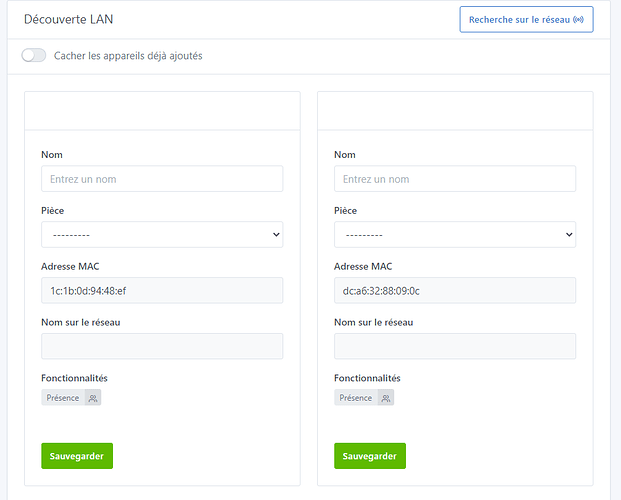Image resolution: width=621 pixels, height=500 pixels.
Task: Toggle 'Cacher les appareils déjà ajoutés' switch
Action: coord(34,55)
